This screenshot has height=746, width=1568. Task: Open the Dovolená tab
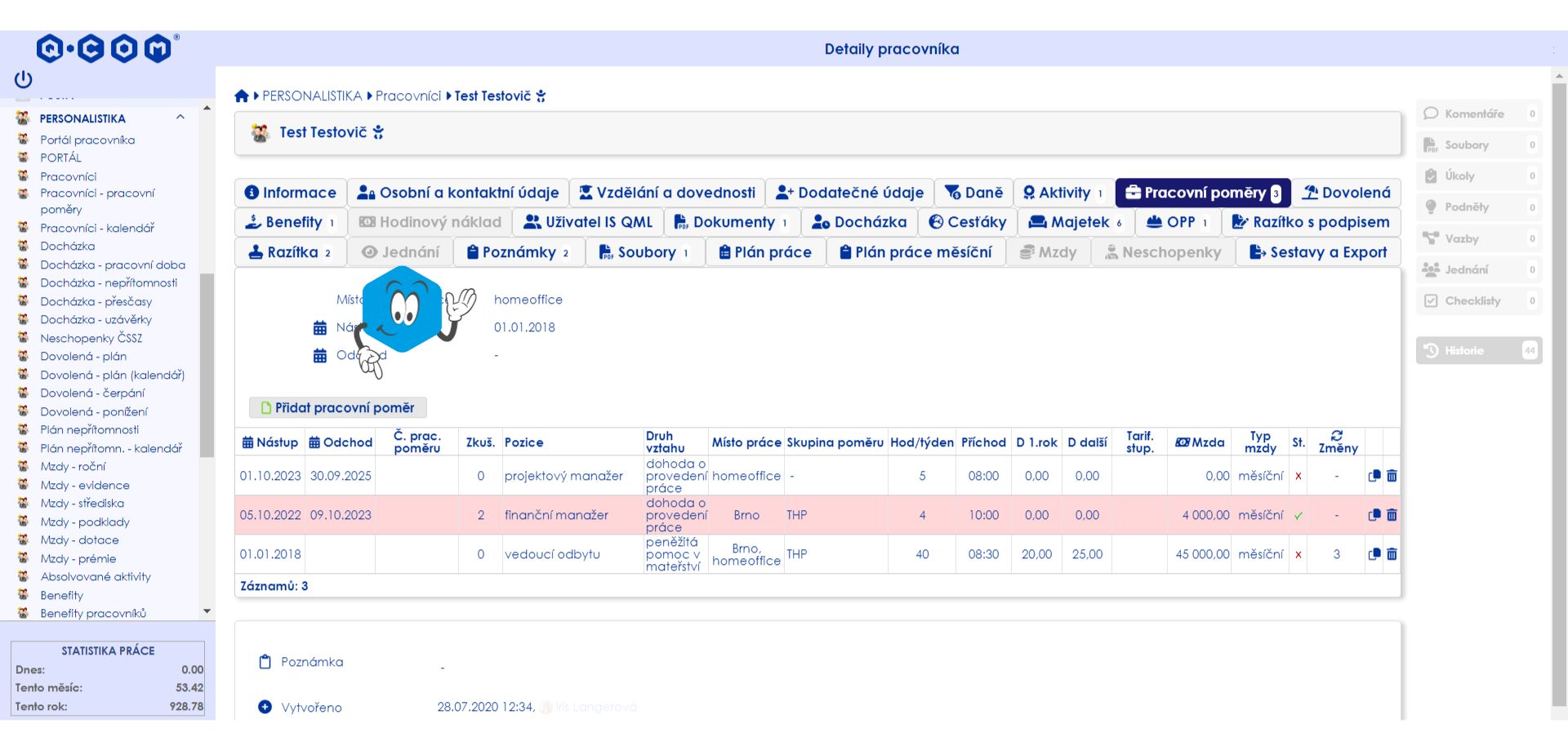coord(1346,193)
